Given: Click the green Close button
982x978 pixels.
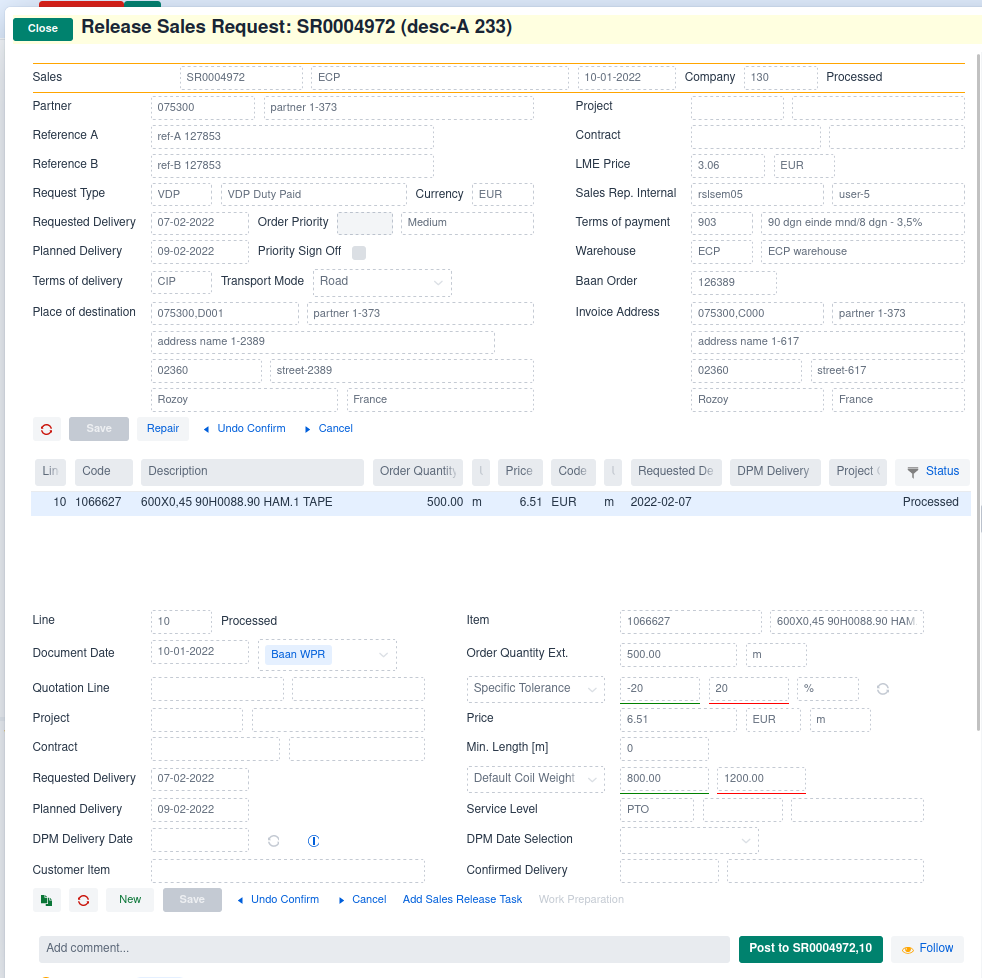Looking at the screenshot, I should tap(43, 29).
